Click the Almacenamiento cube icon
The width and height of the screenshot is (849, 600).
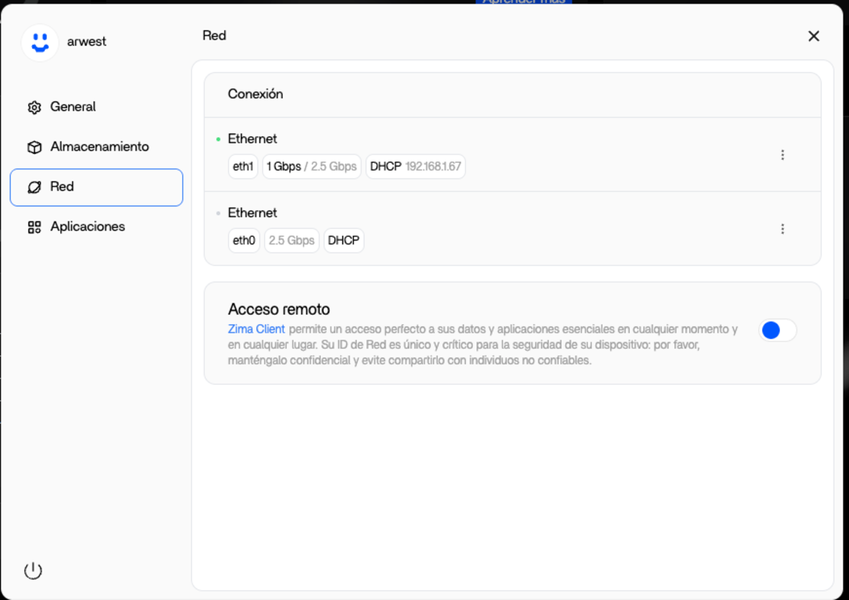(x=34, y=147)
